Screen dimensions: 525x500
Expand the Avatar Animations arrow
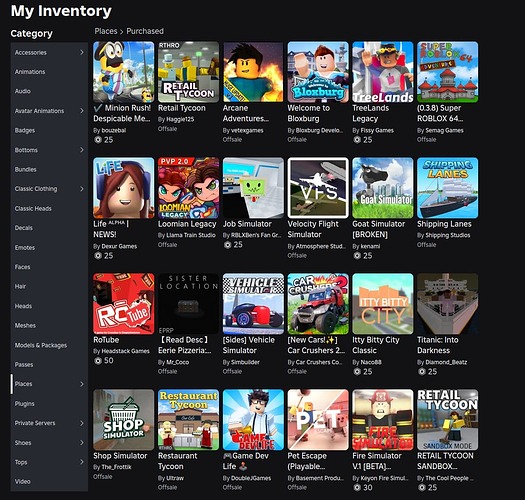tap(82, 111)
